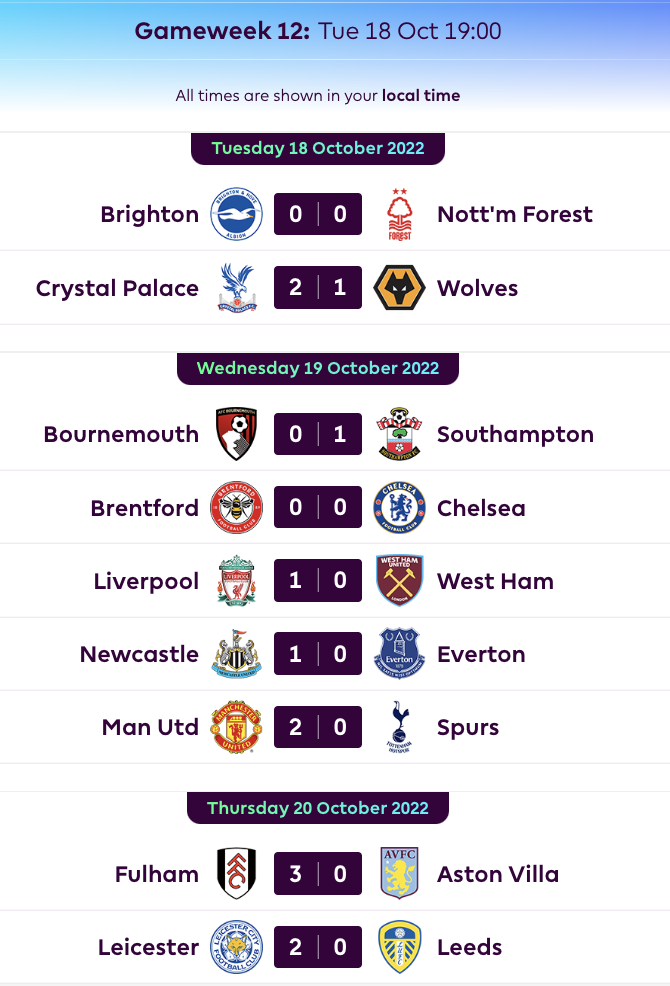Viewport: 670px width, 986px height.
Task: Open the Wolves club badge
Action: [399, 287]
